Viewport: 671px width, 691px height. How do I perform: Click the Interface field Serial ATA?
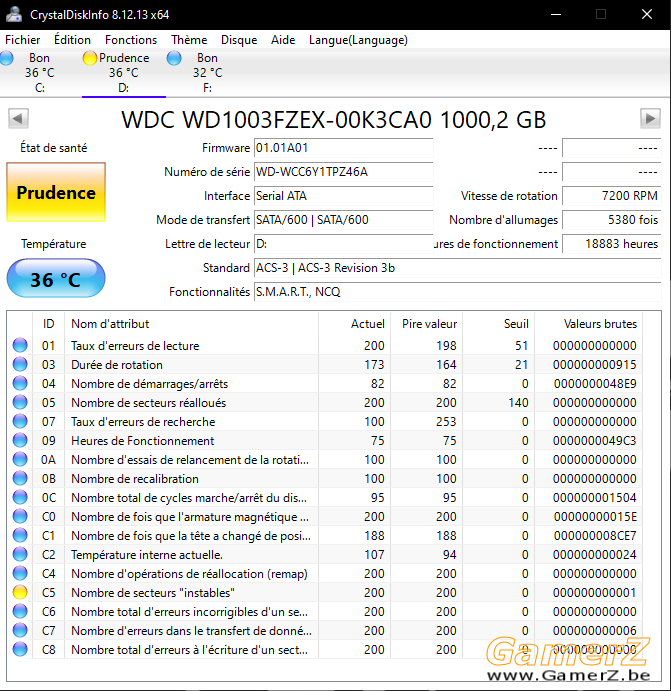pyautogui.click(x=344, y=196)
